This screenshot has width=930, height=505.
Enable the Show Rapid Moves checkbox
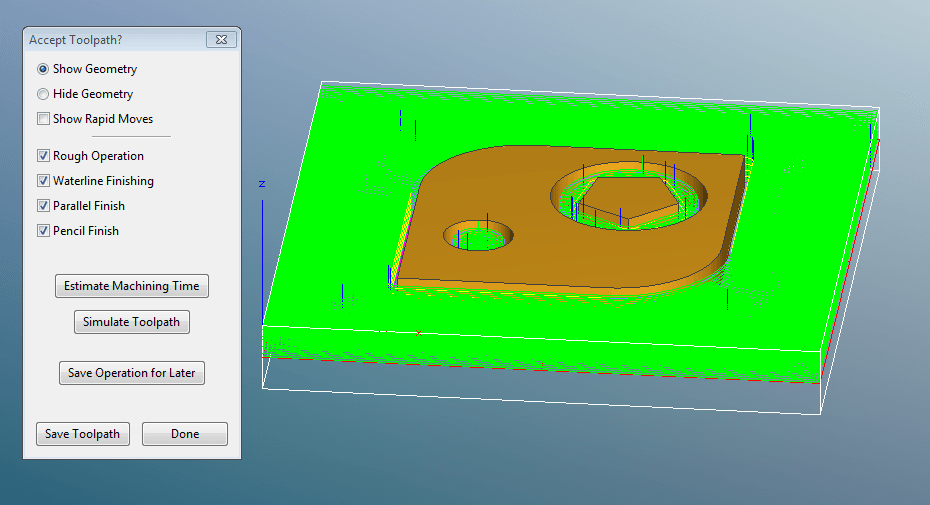tap(43, 119)
